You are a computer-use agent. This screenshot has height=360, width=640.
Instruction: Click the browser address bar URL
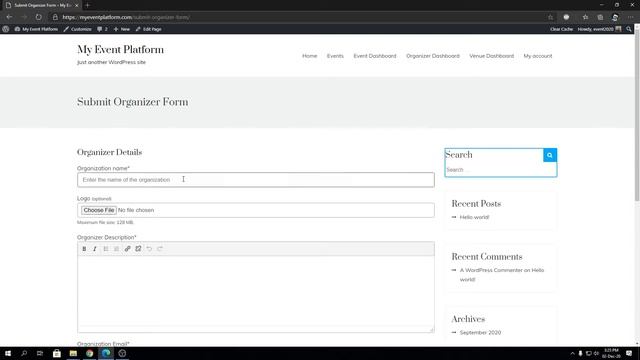pos(126,17)
